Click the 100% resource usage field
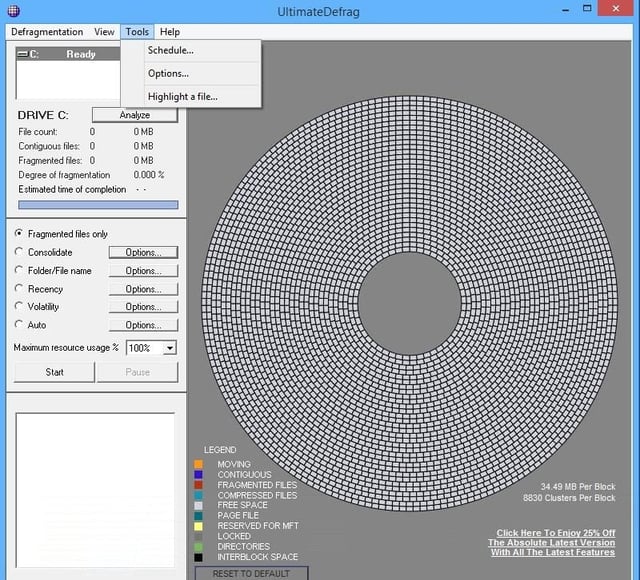 click(145, 348)
